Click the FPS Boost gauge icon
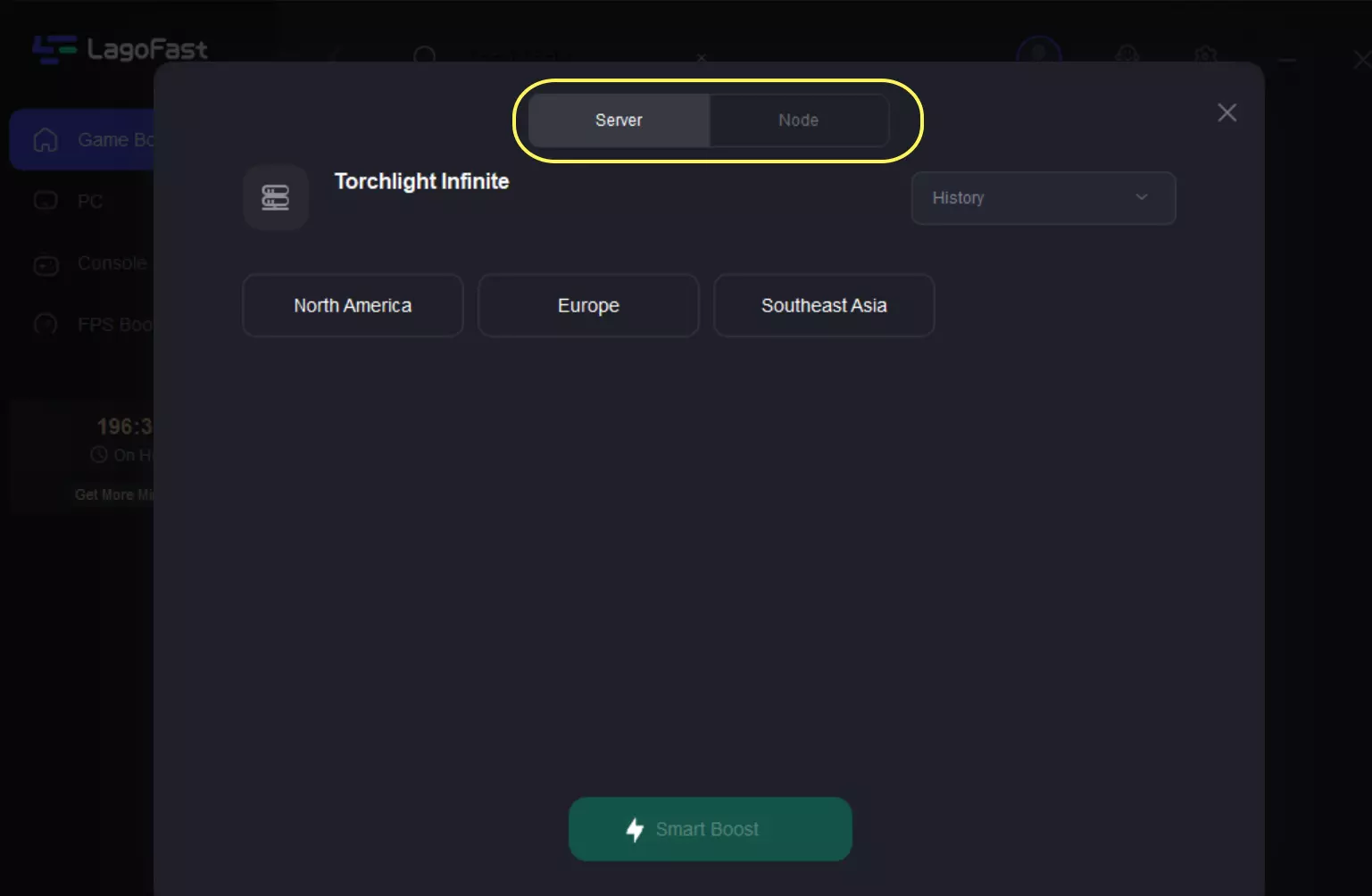Viewport: 1372px width, 896px height. pyautogui.click(x=46, y=325)
